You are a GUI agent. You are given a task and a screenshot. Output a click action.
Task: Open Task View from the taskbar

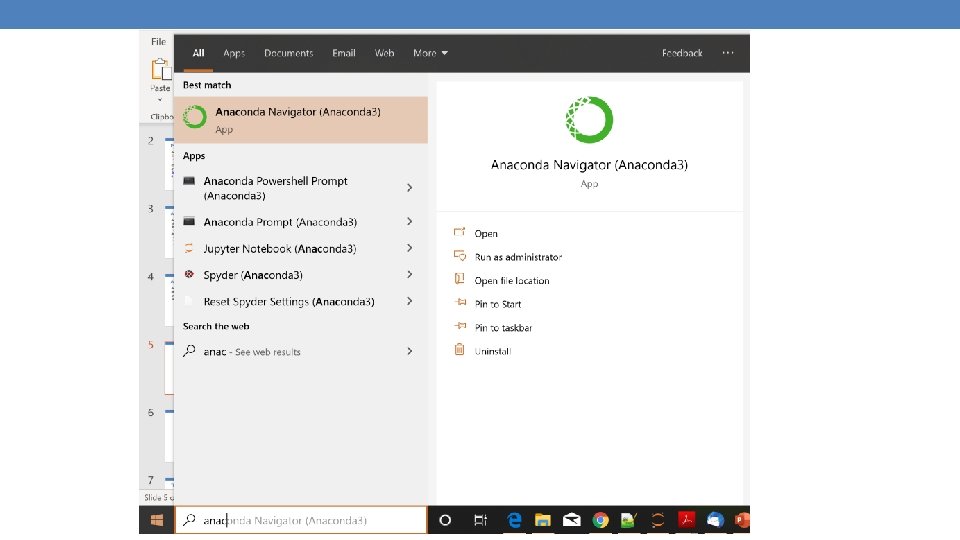pyautogui.click(x=481, y=520)
